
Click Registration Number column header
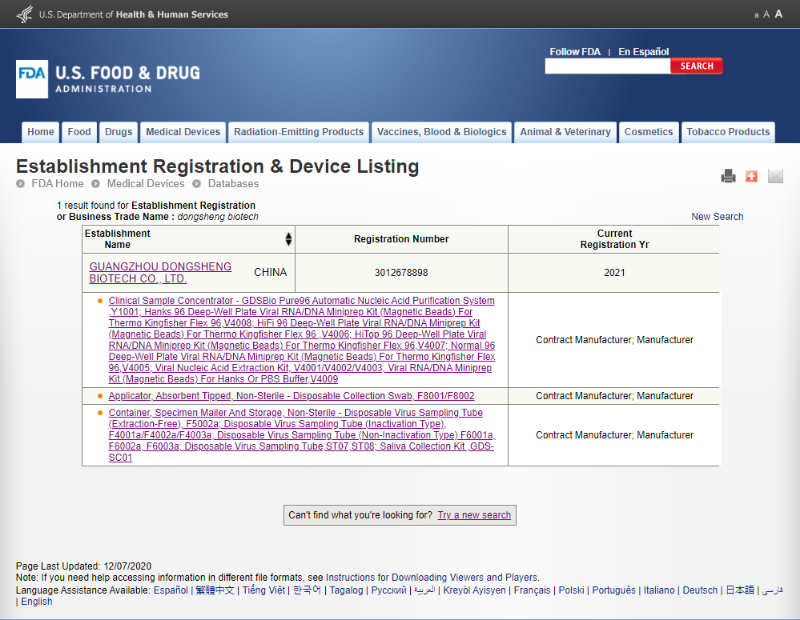click(x=401, y=239)
